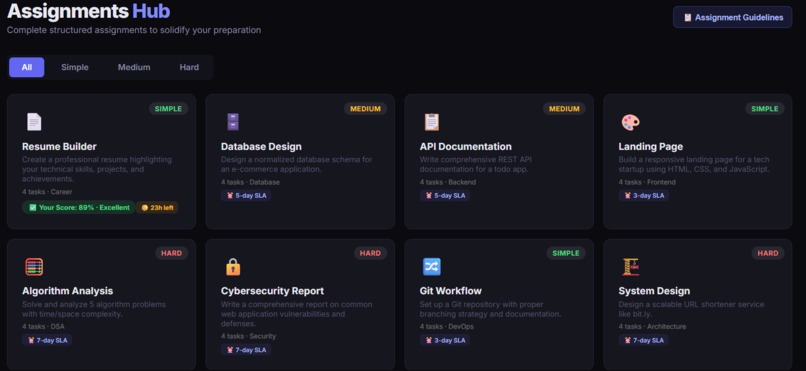
Task: Open the System Design title
Action: coord(654,291)
